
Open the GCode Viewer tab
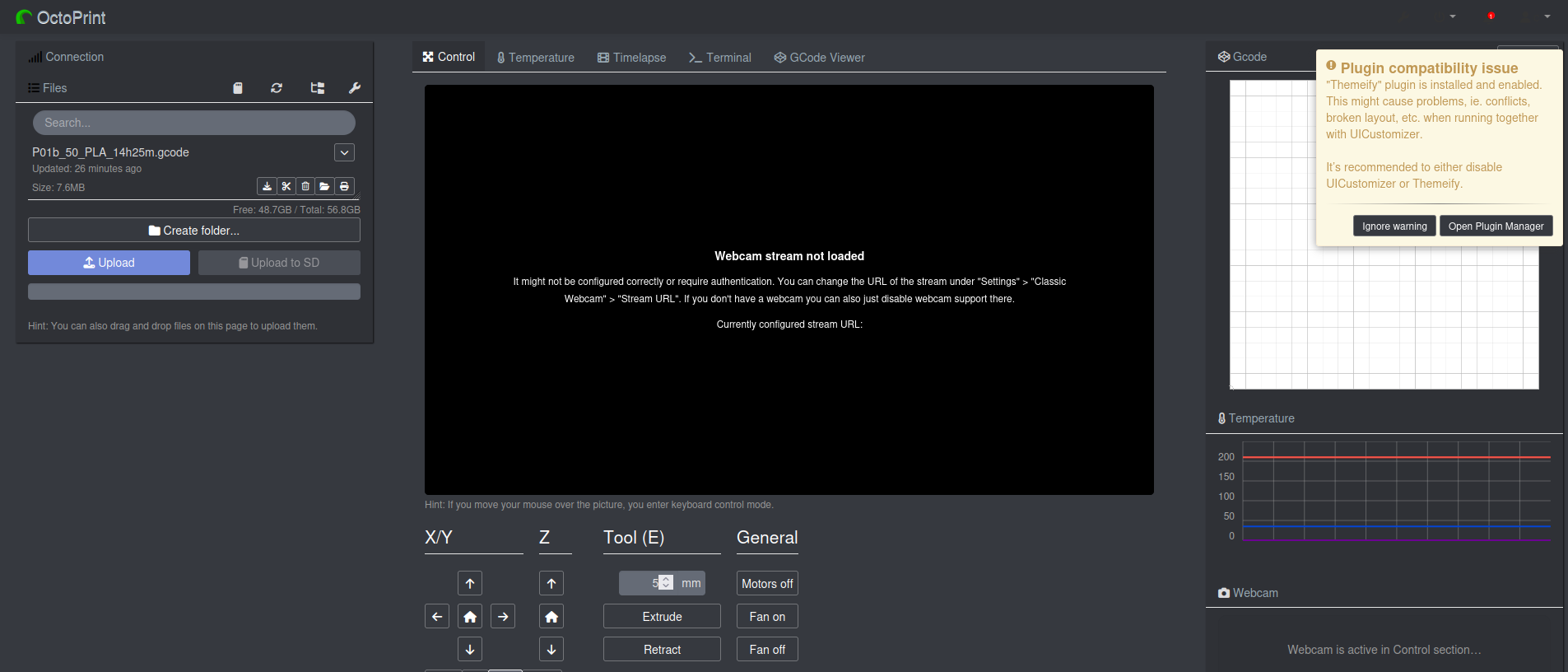pos(820,58)
